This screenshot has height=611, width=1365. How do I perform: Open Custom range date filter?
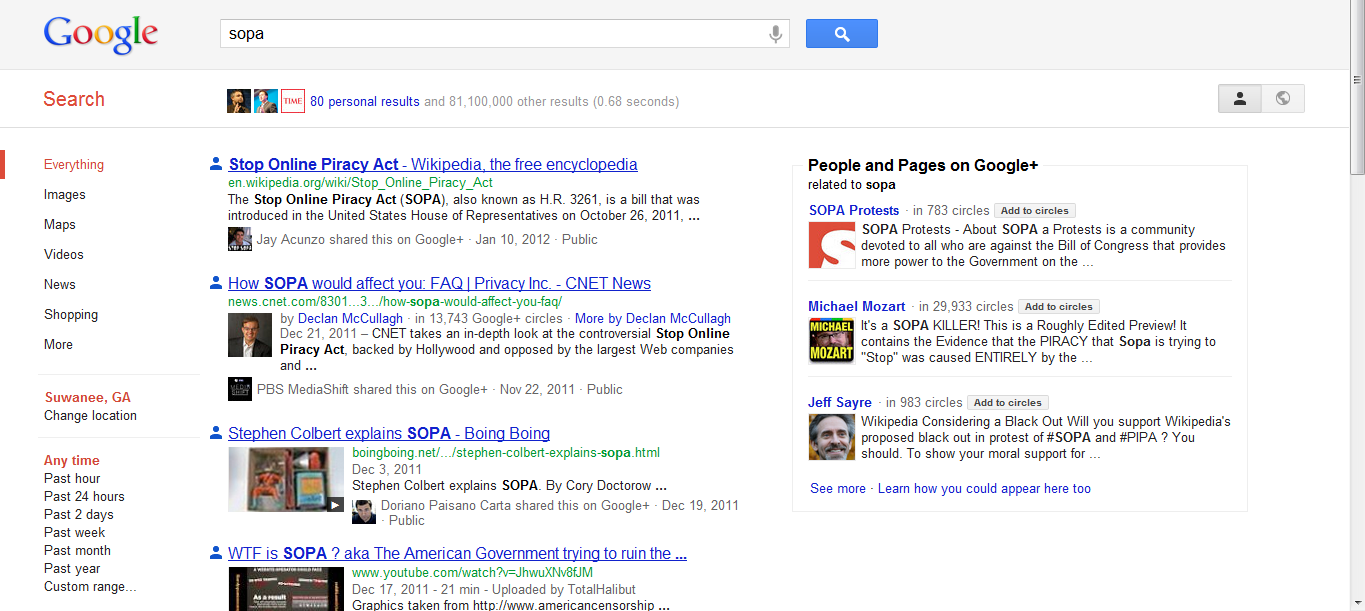point(90,587)
